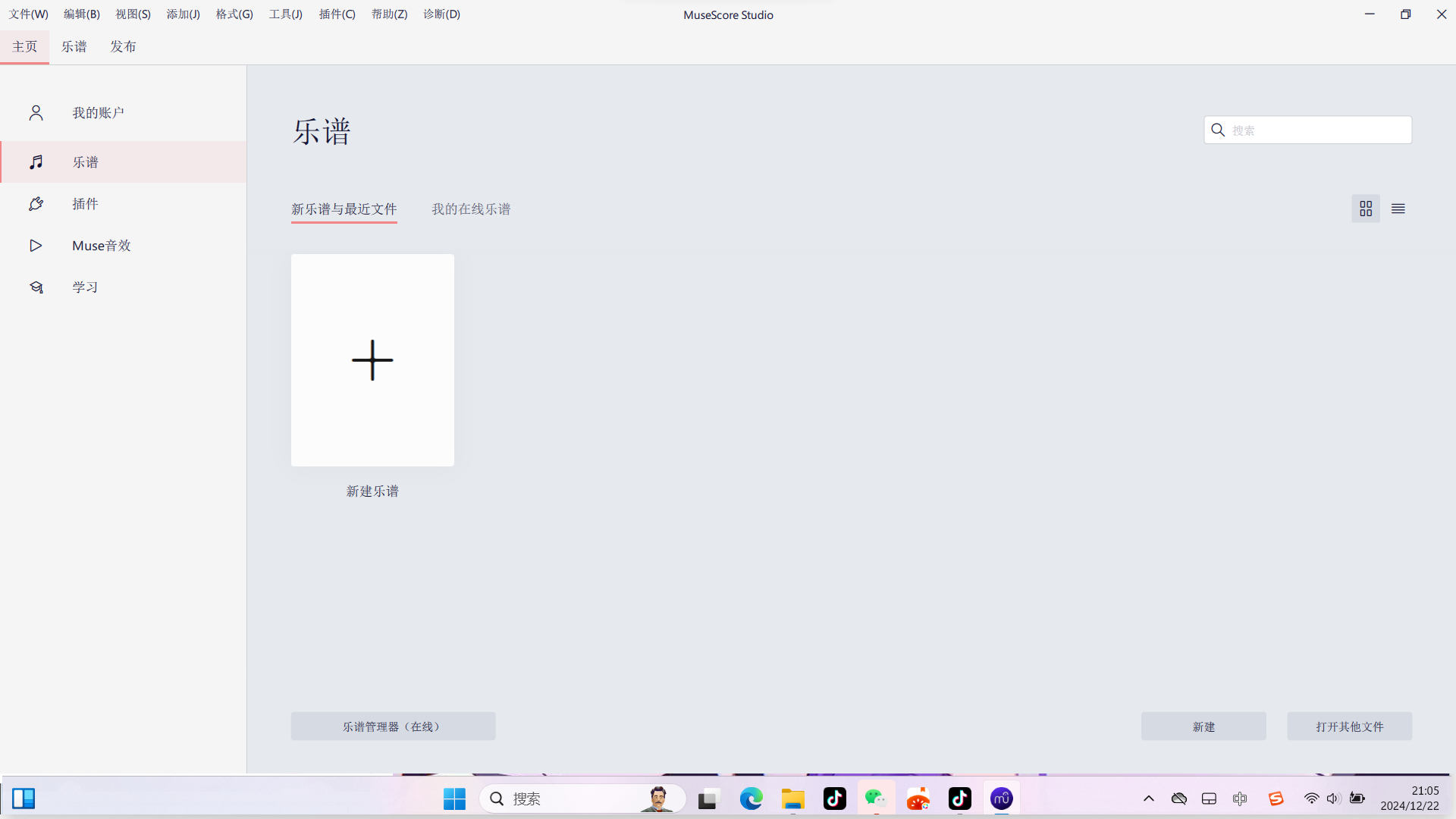This screenshot has height=819, width=1456.
Task: Click the 乐谱管理器（在线） button
Action: pyautogui.click(x=394, y=726)
